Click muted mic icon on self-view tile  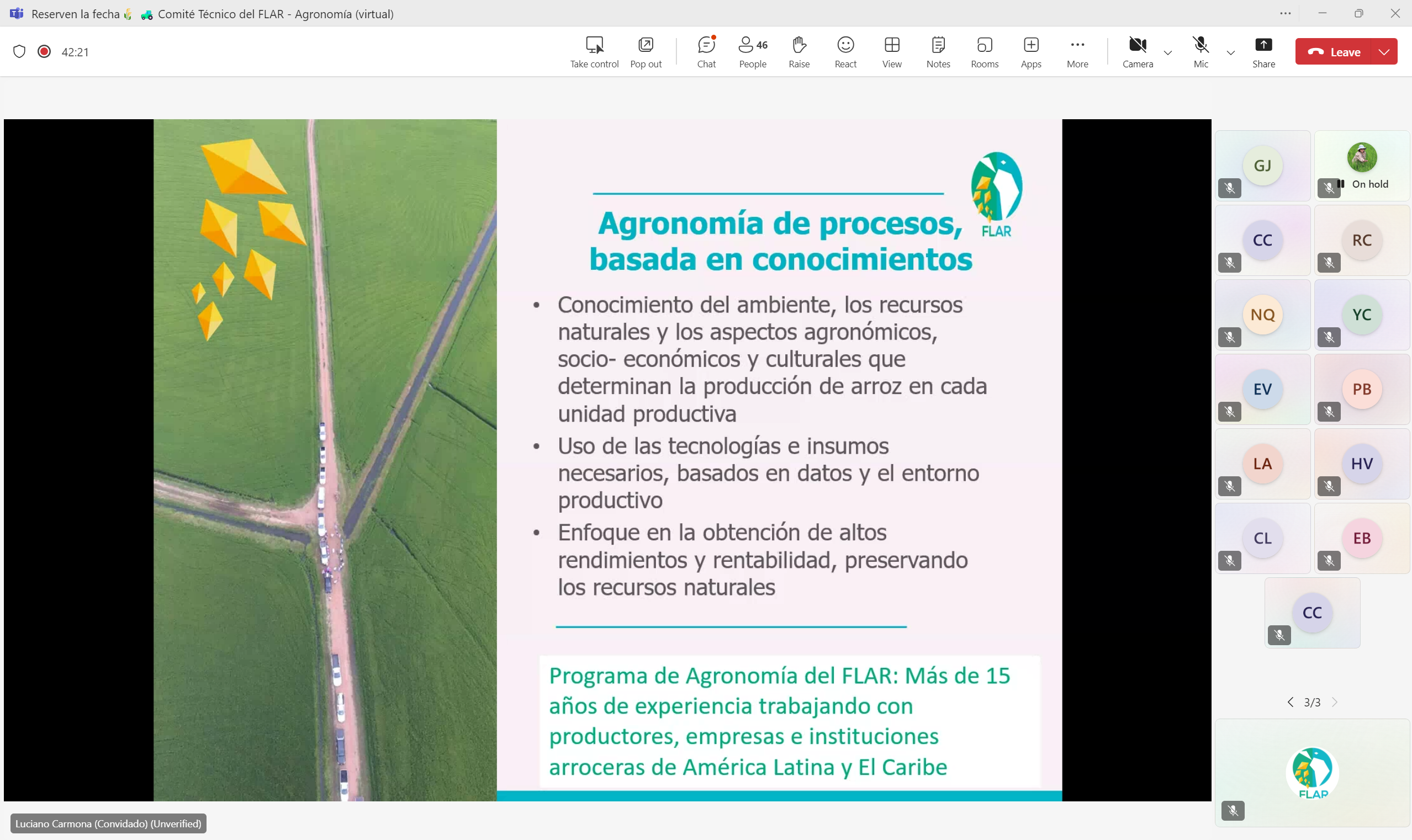(x=1233, y=811)
